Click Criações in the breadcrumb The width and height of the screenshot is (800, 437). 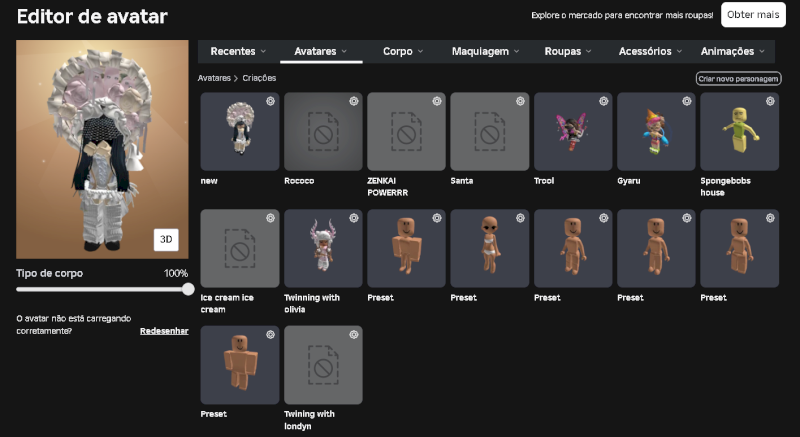click(259, 78)
